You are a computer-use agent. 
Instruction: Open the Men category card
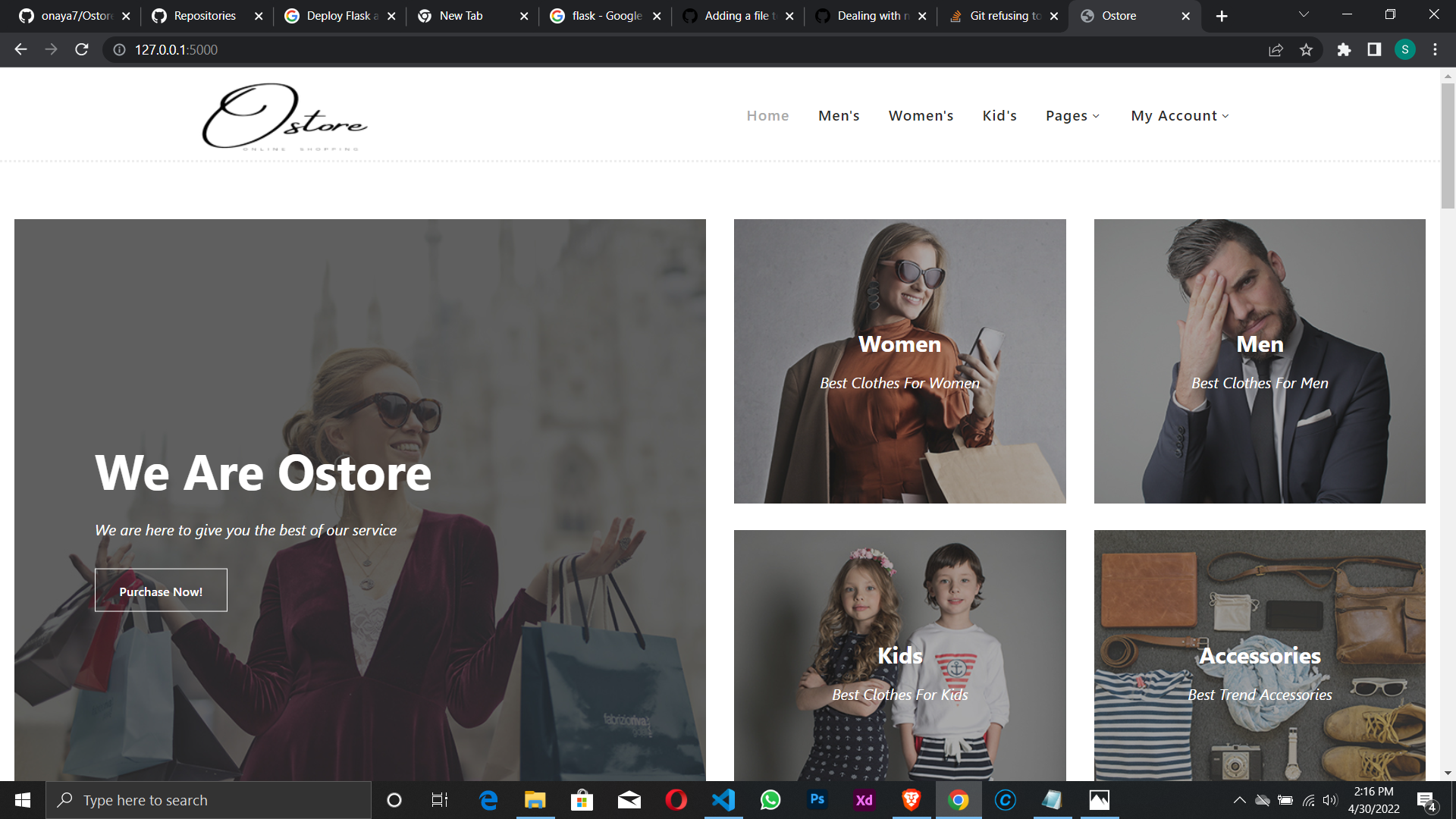point(1260,361)
